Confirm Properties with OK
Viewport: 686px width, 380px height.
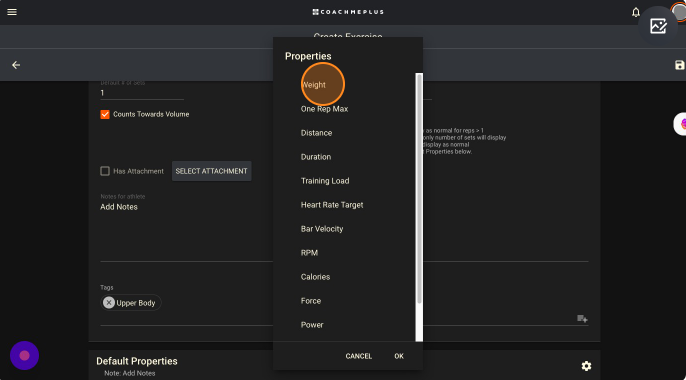399,356
